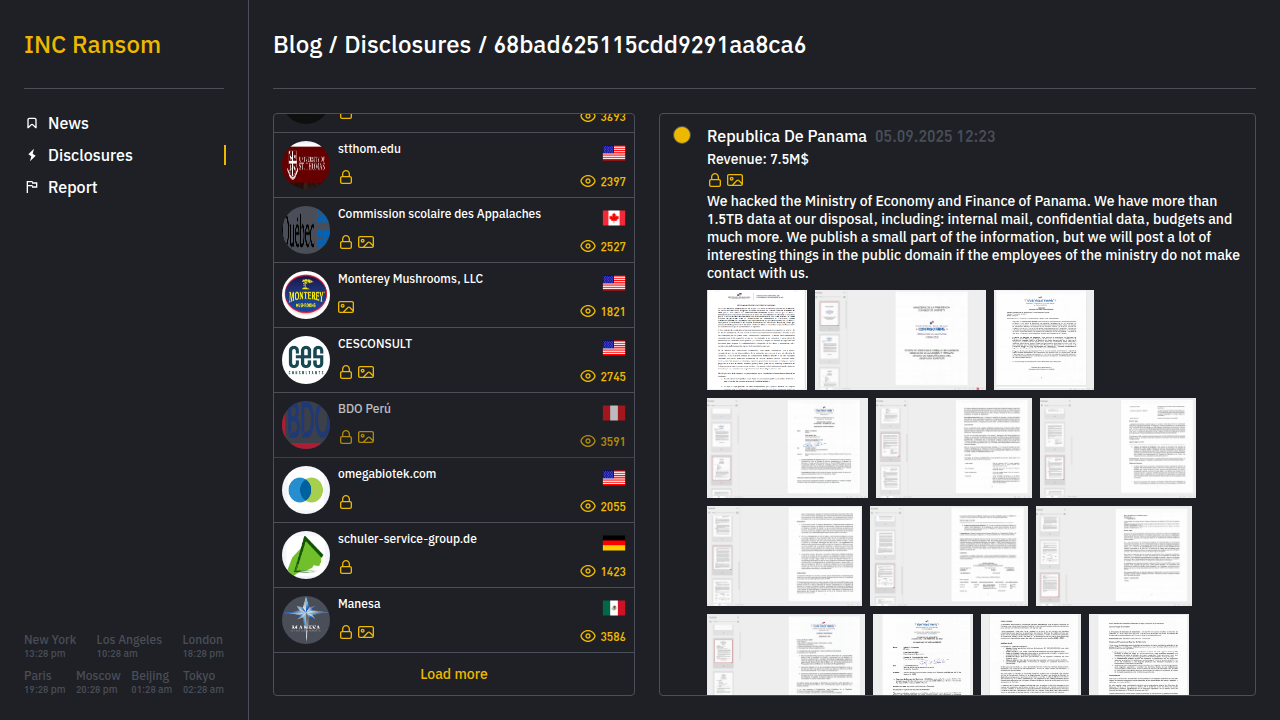Click the Tokyo clock label
1280x720 pixels.
pos(199,676)
